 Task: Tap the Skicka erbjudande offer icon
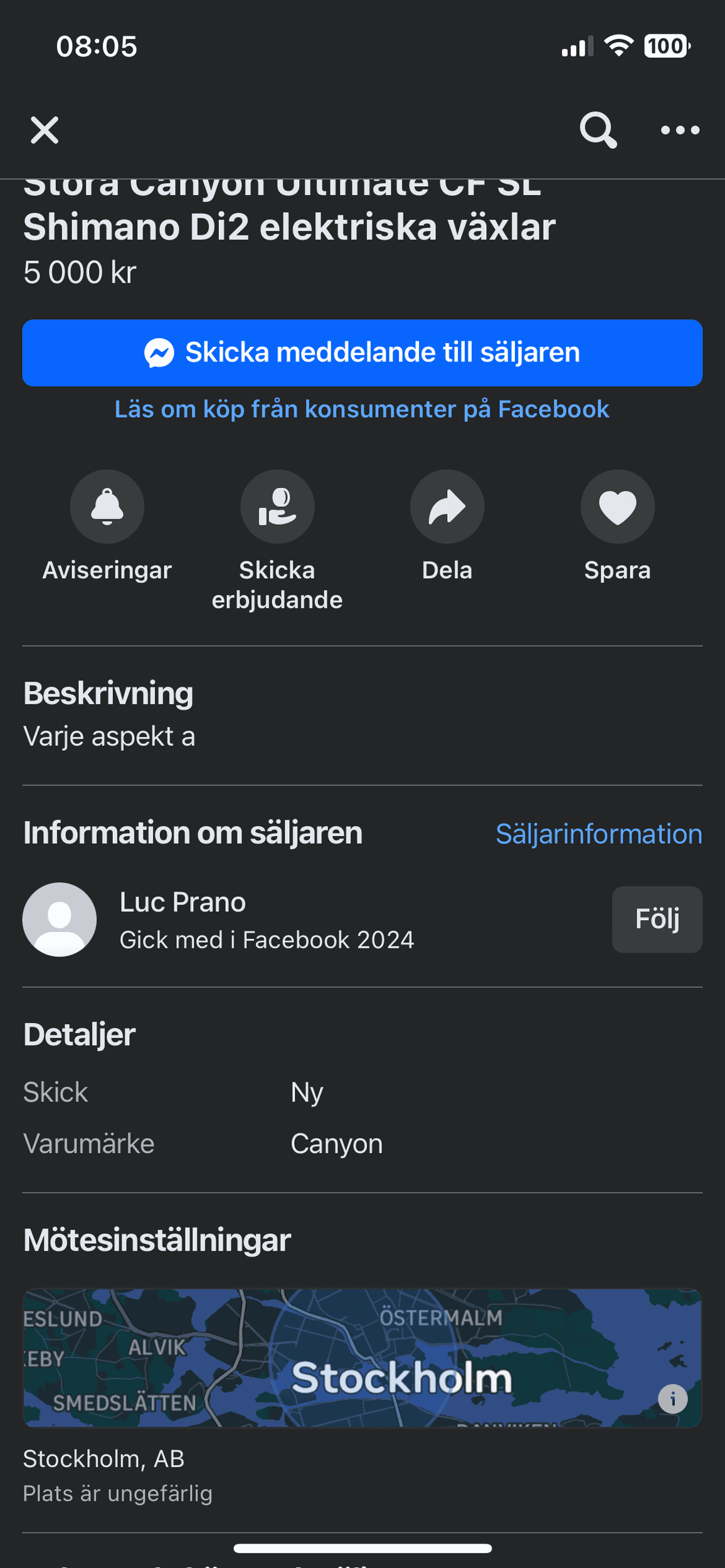277,506
